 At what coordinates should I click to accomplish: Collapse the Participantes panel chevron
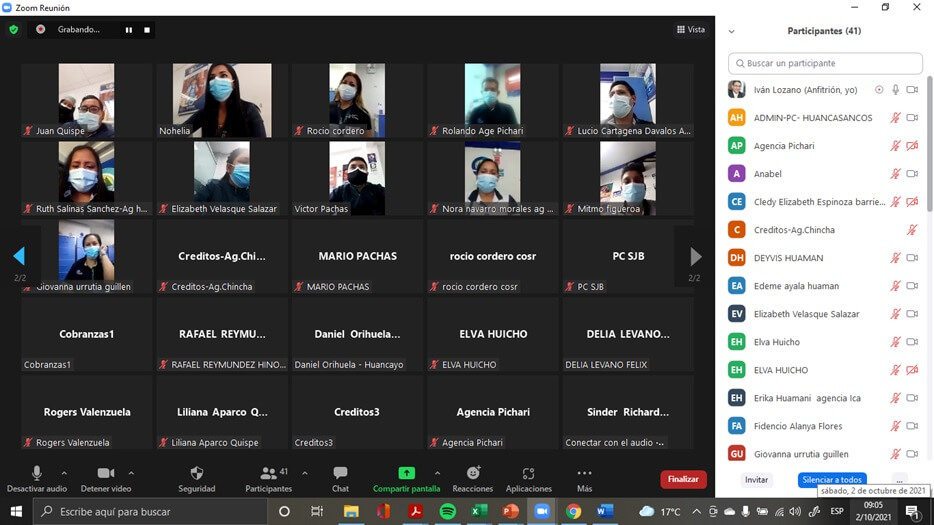pos(731,32)
